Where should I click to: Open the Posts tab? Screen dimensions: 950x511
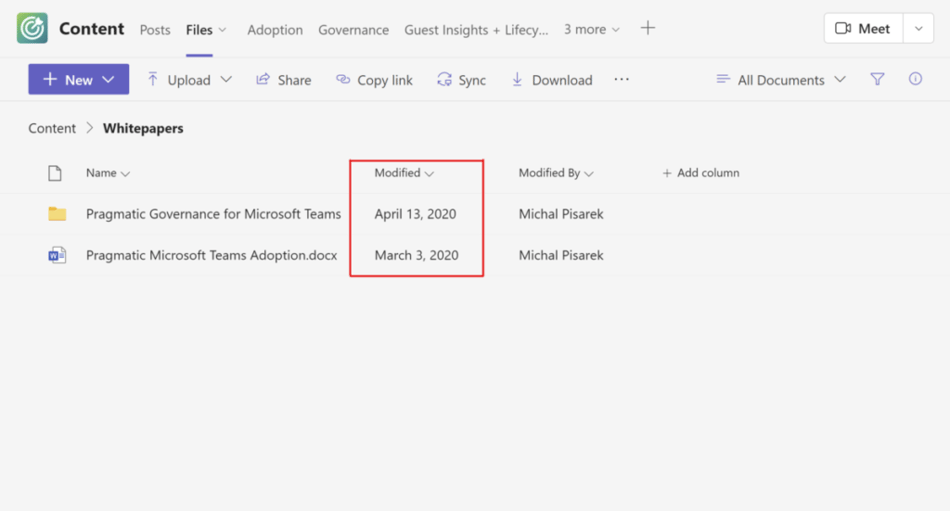(x=155, y=30)
